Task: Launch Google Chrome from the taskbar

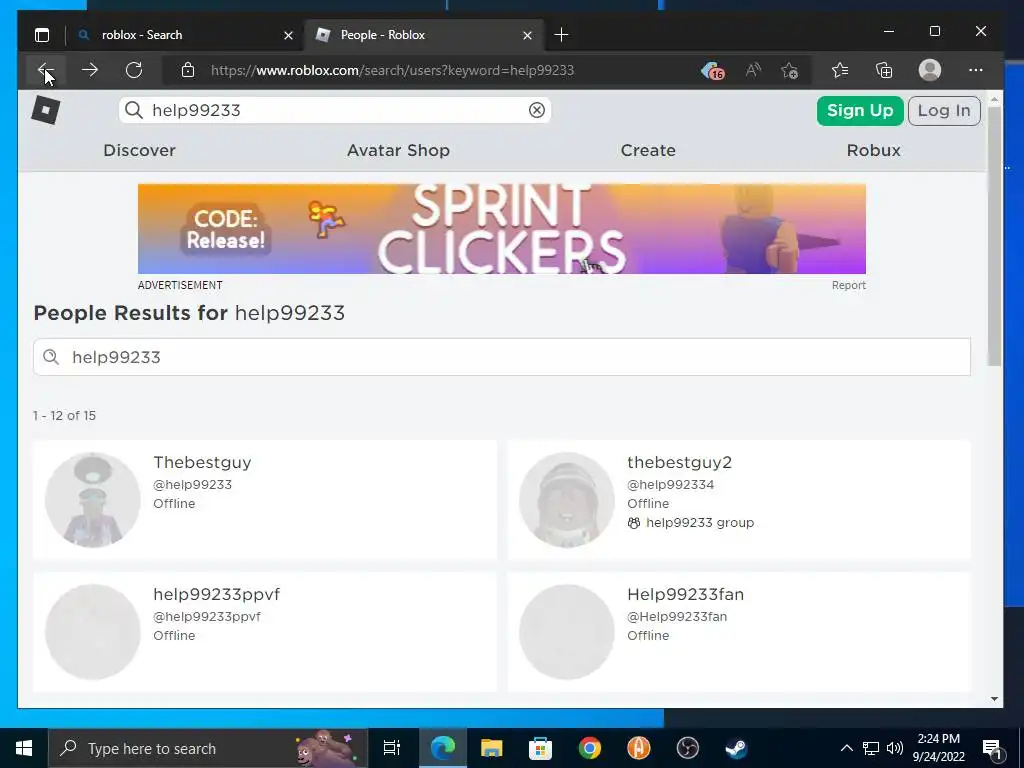Action: click(x=589, y=748)
